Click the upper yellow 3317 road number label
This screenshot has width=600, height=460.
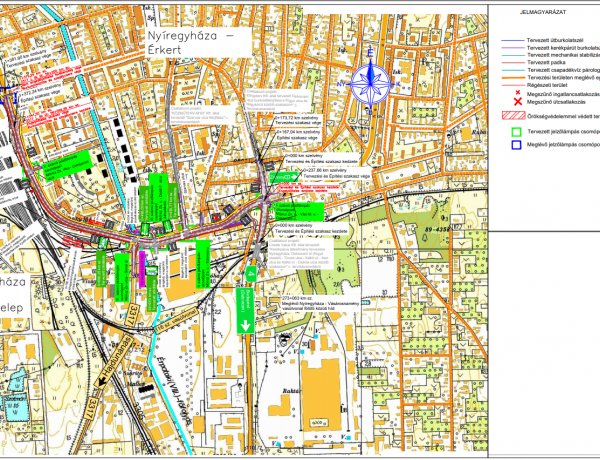[132, 315]
